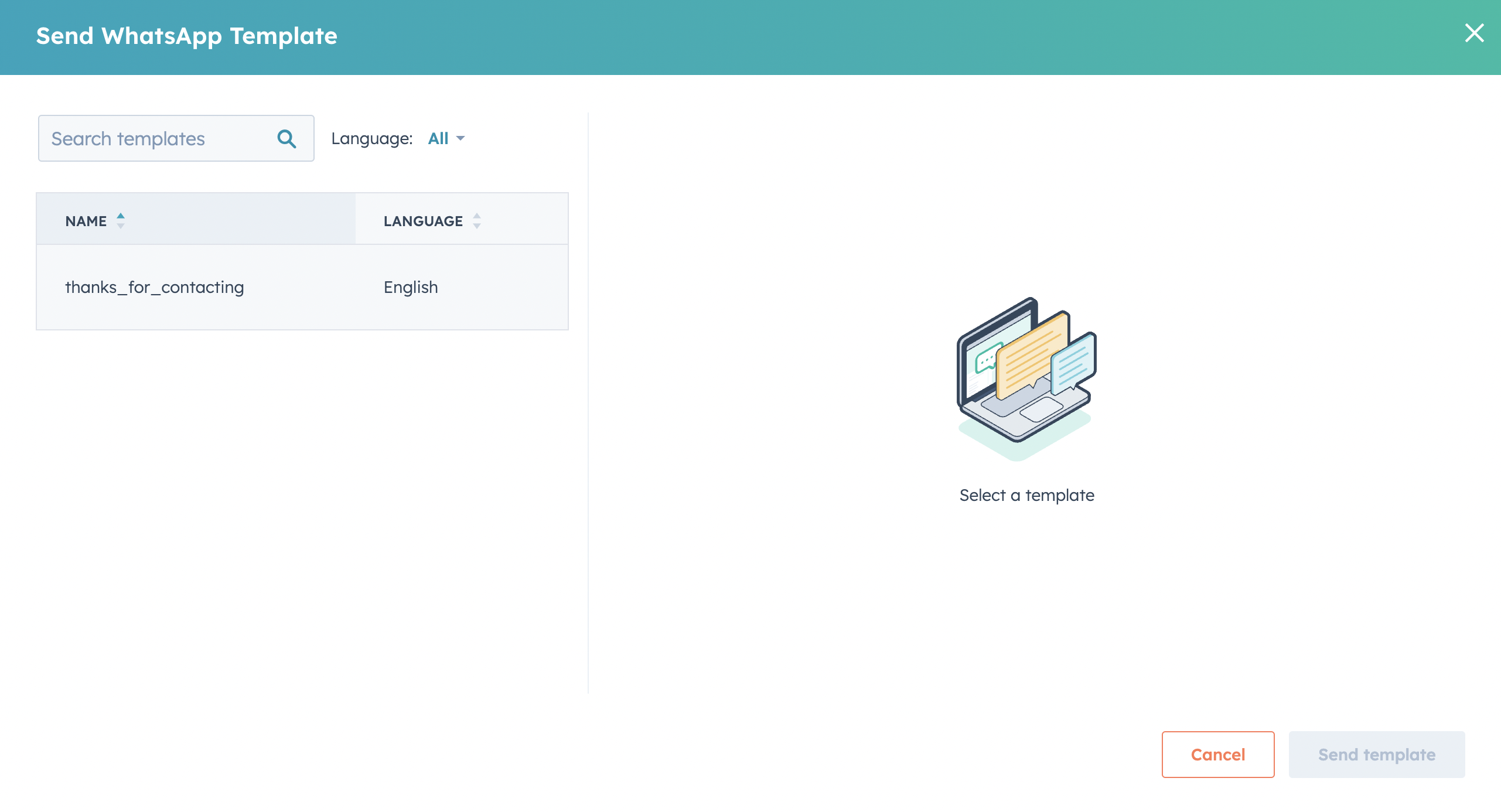Click the Send template button
This screenshot has width=1501, height=812.
pyautogui.click(x=1377, y=755)
